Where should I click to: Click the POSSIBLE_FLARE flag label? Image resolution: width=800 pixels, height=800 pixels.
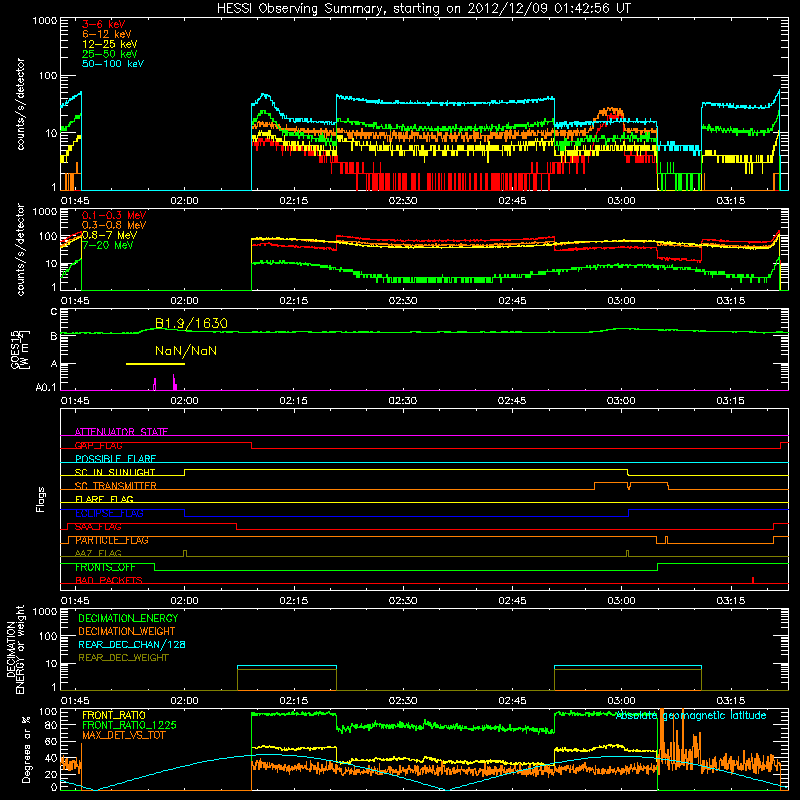point(115,459)
